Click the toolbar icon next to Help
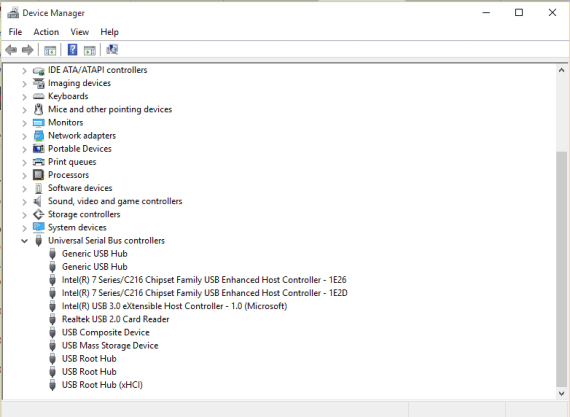 coord(89,50)
